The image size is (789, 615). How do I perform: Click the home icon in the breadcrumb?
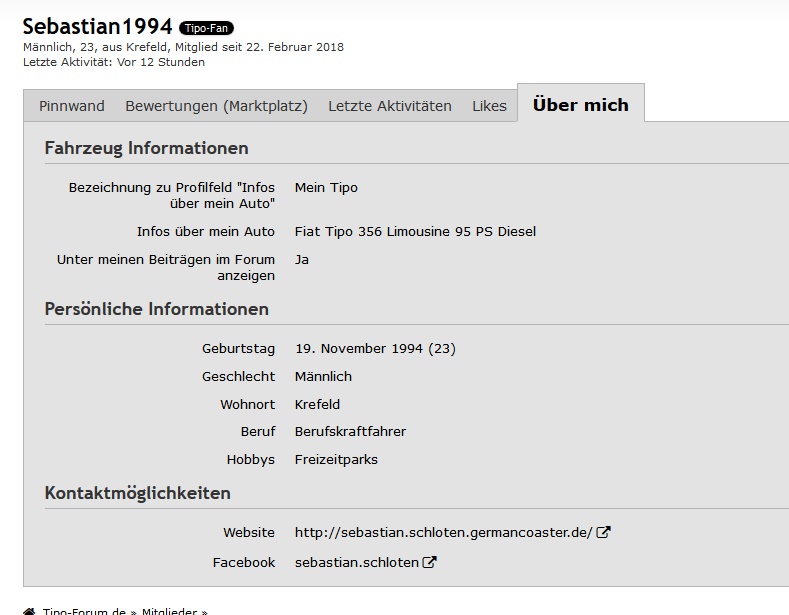pos(29,611)
